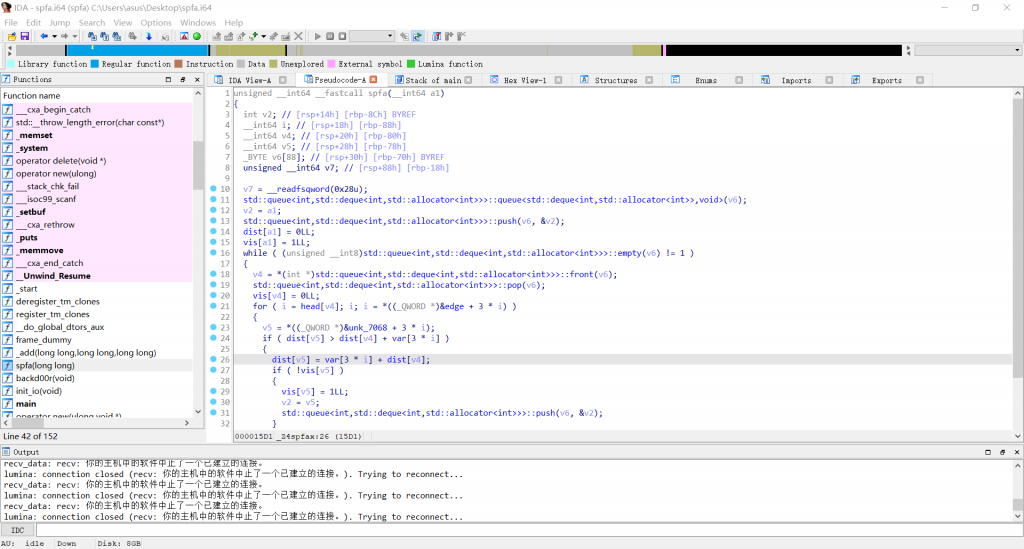Click the open file toolbar icon
This screenshot has width=1024, height=549.
12,37
